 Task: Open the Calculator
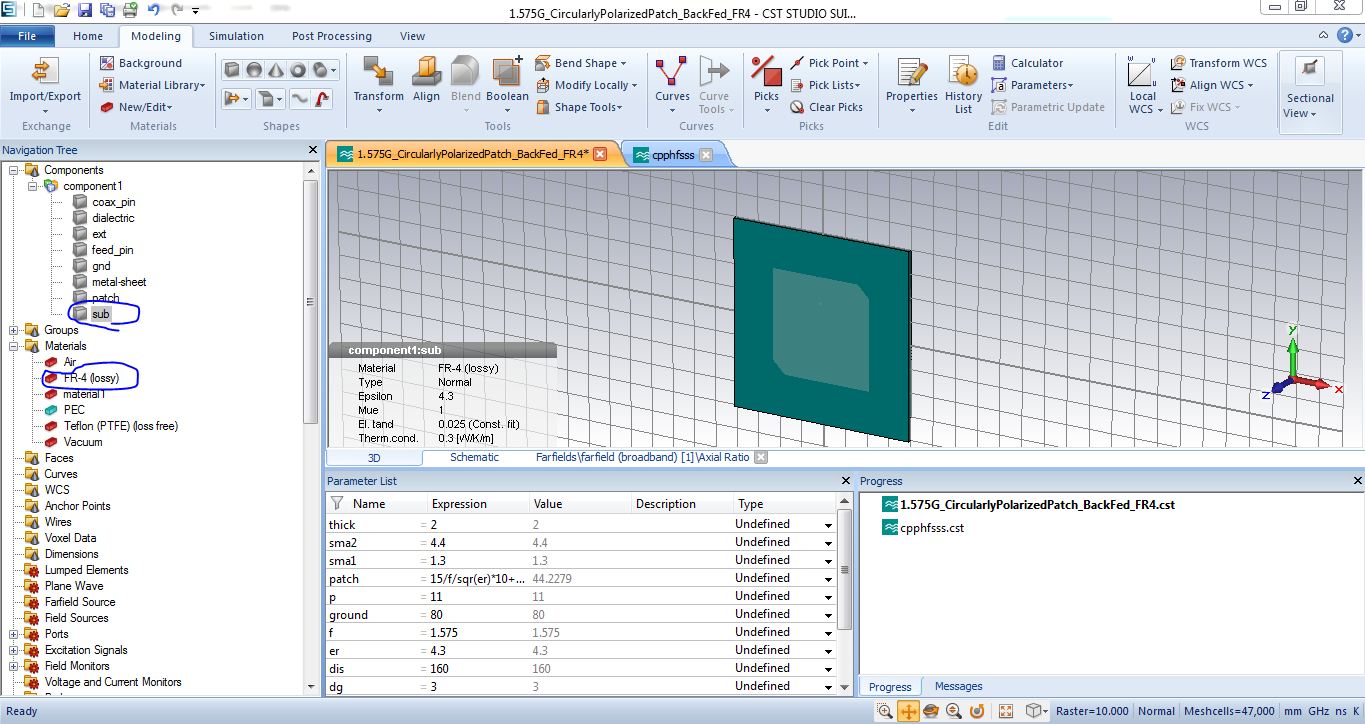(x=1027, y=63)
